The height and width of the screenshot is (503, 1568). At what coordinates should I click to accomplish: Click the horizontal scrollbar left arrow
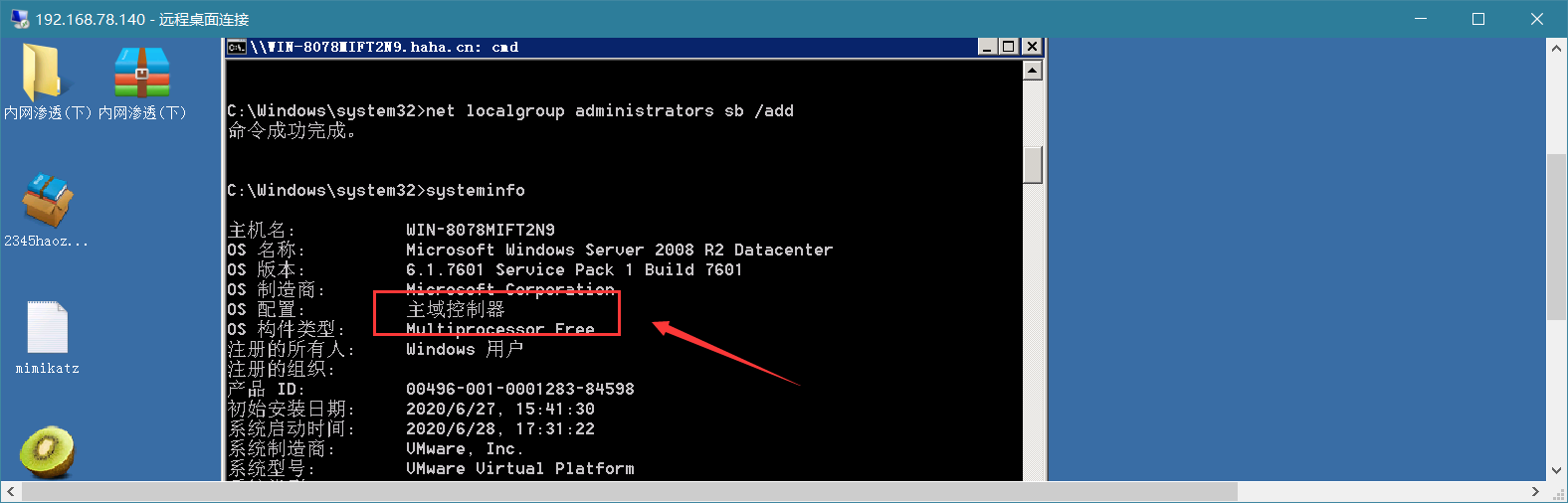[x=11, y=492]
